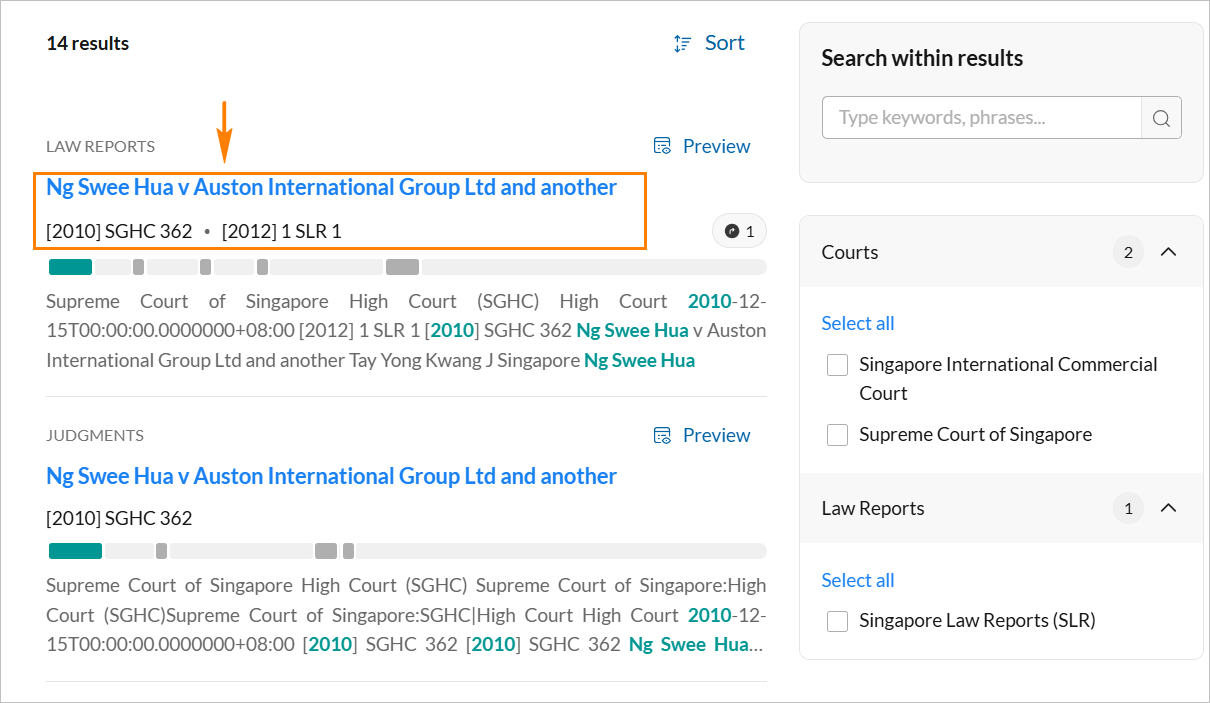
Task: Click the Search within results input field
Action: [981, 118]
